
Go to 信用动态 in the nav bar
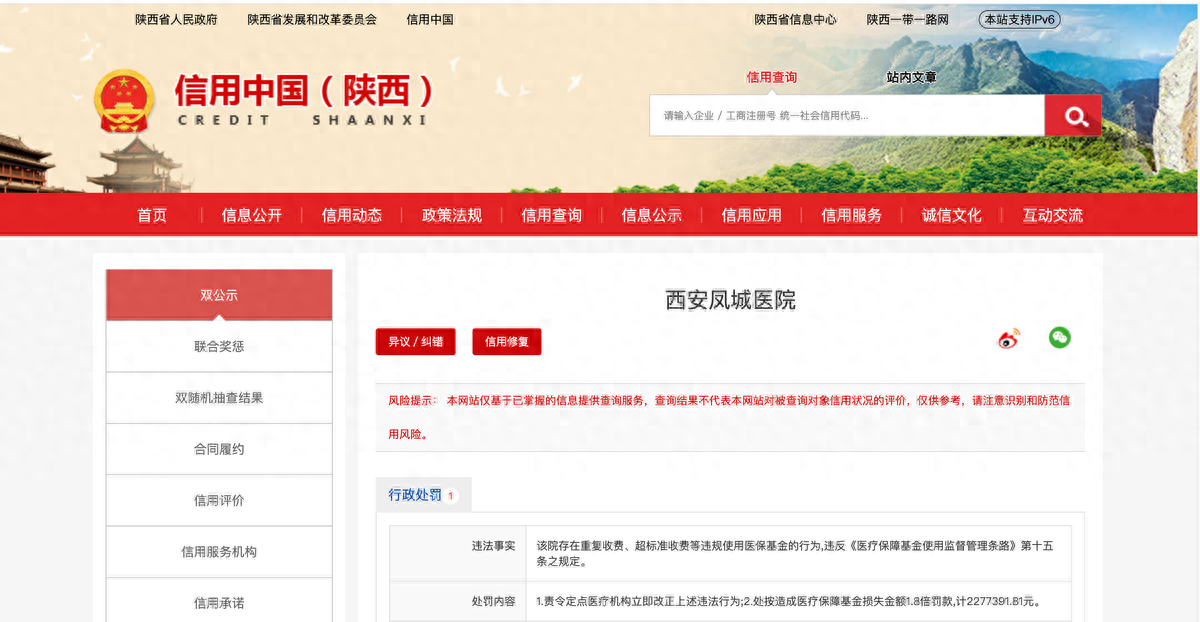(x=352, y=215)
